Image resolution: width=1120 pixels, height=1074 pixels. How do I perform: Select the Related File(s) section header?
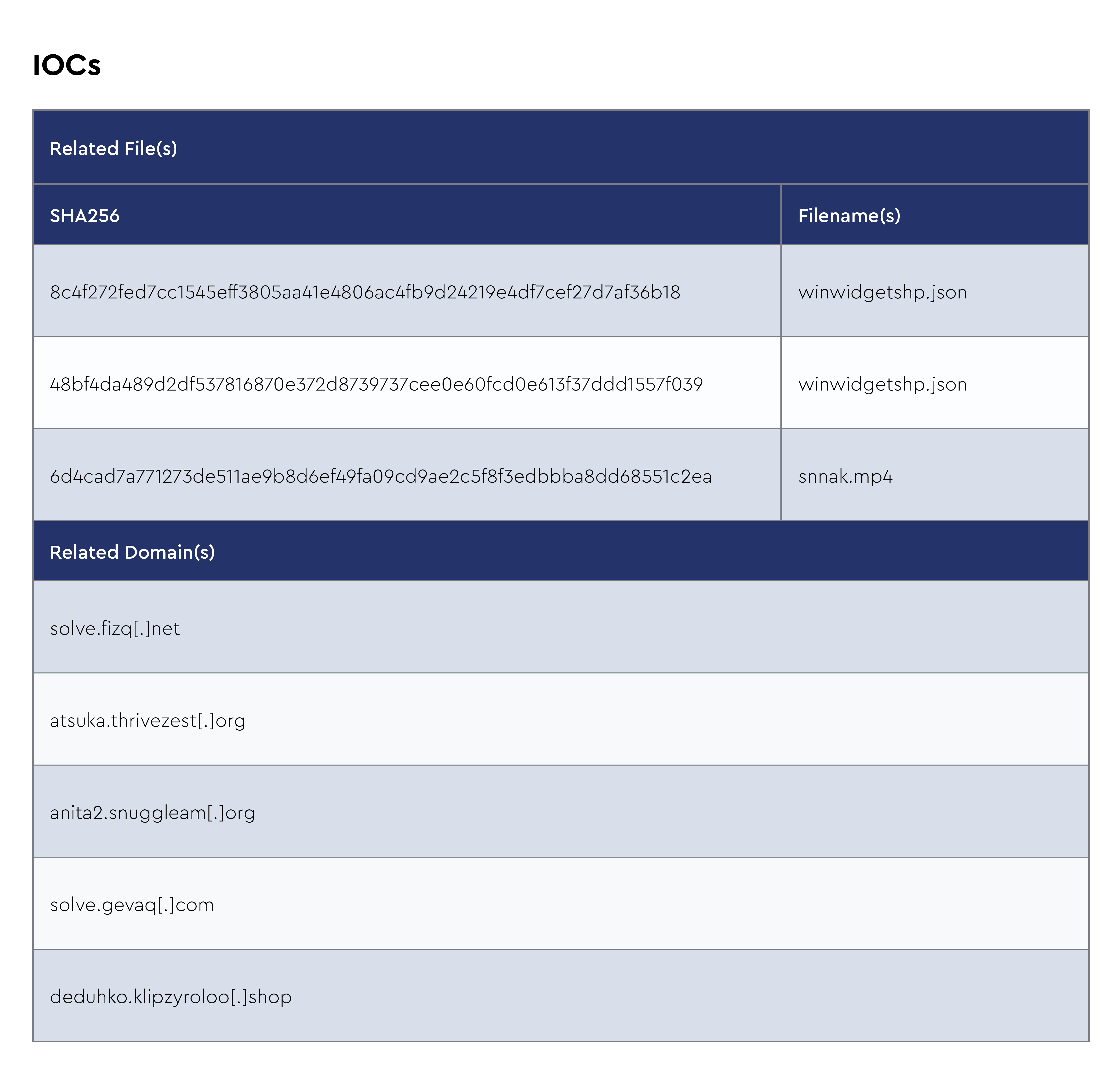[x=114, y=149]
